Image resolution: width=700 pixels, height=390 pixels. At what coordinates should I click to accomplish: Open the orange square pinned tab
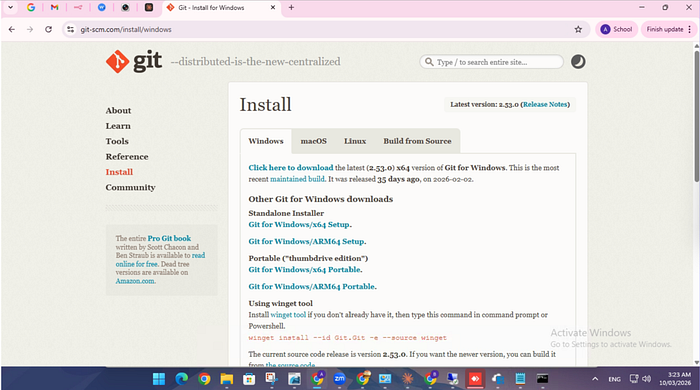(x=149, y=7)
